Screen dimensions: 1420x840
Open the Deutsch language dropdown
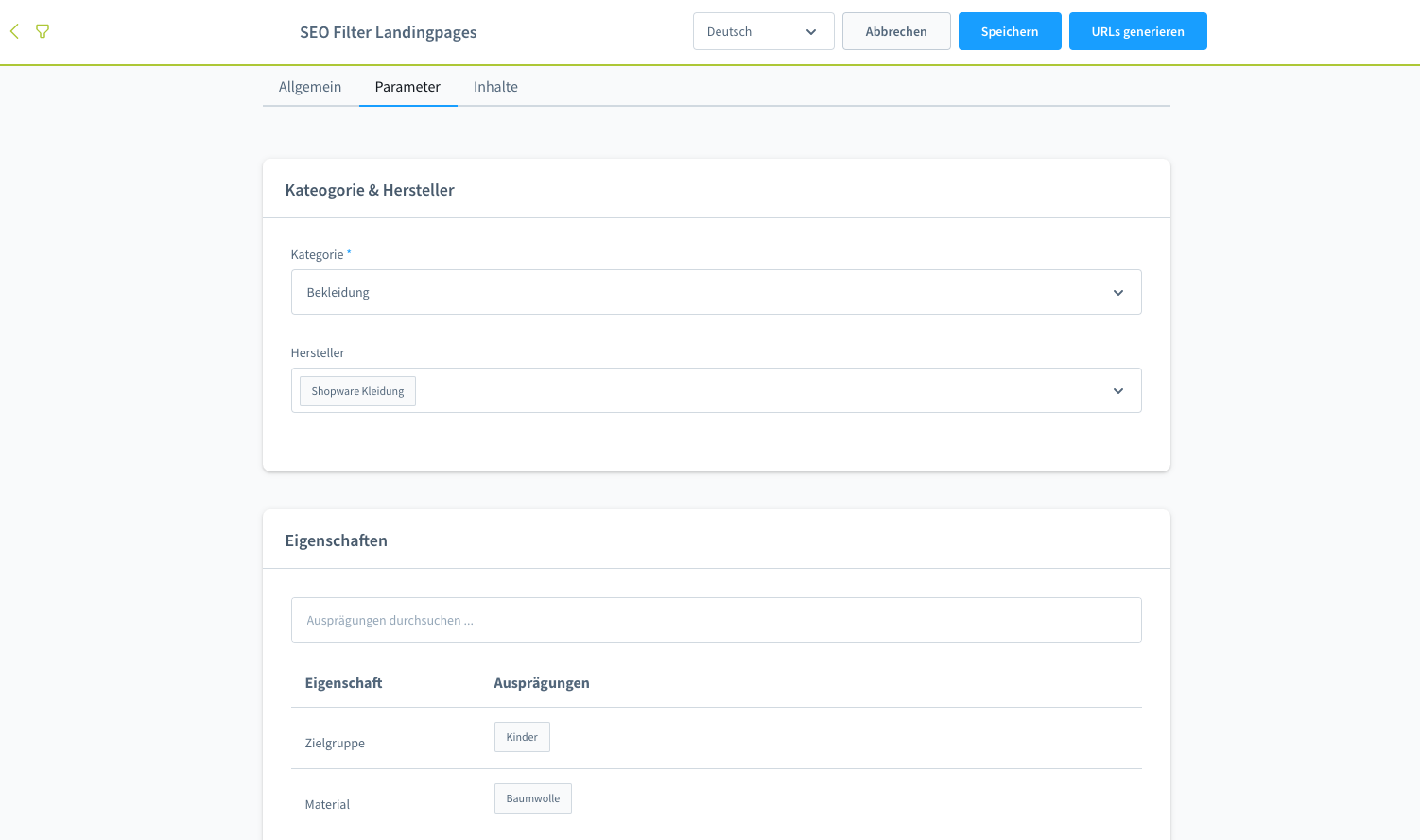click(x=764, y=31)
